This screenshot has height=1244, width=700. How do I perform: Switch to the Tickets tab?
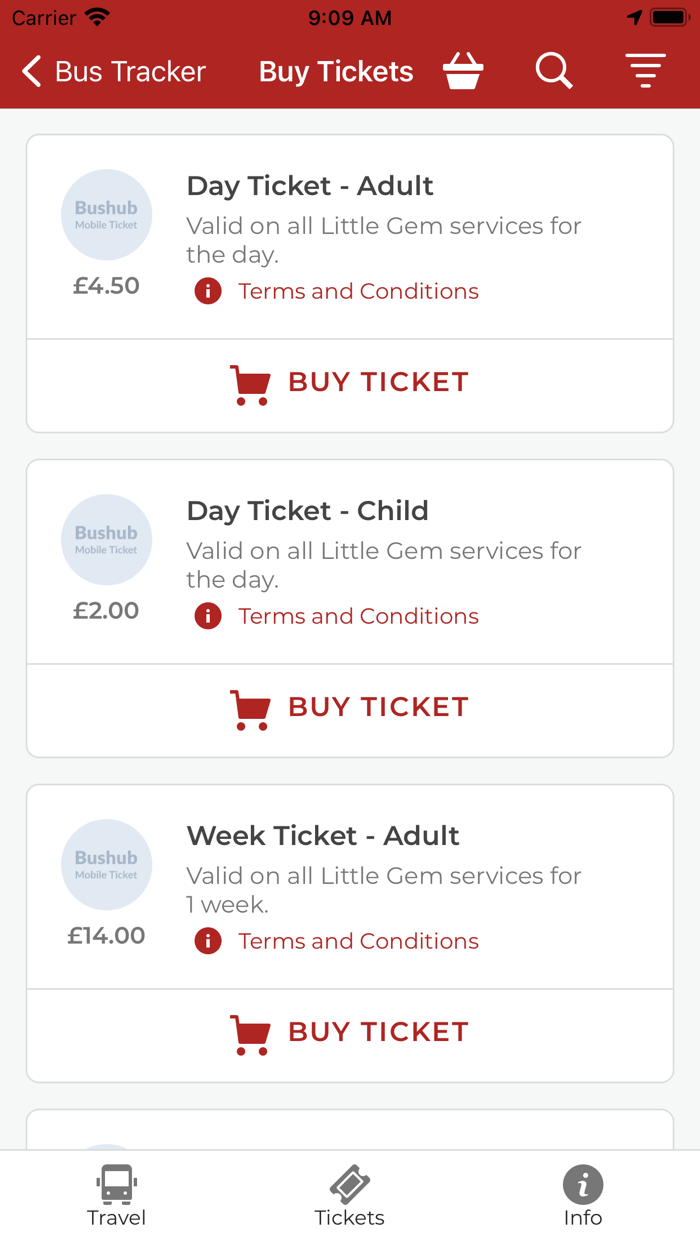[349, 1196]
